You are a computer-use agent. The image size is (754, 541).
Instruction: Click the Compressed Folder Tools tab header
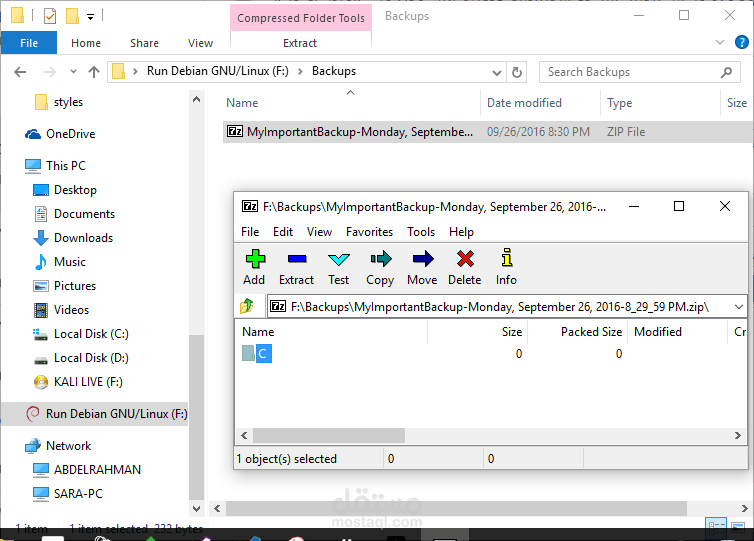301,18
